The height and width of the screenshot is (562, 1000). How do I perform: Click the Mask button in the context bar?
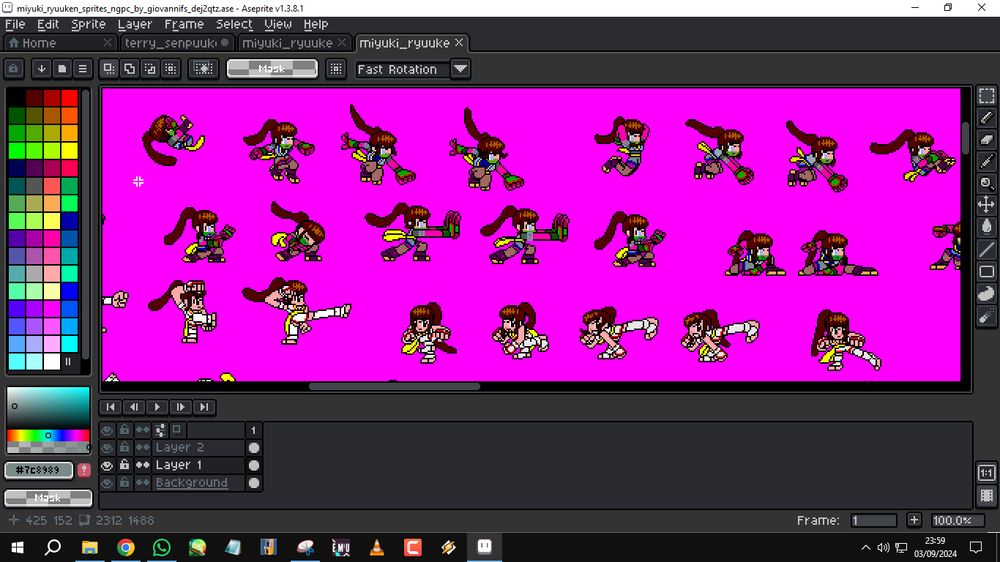point(272,69)
